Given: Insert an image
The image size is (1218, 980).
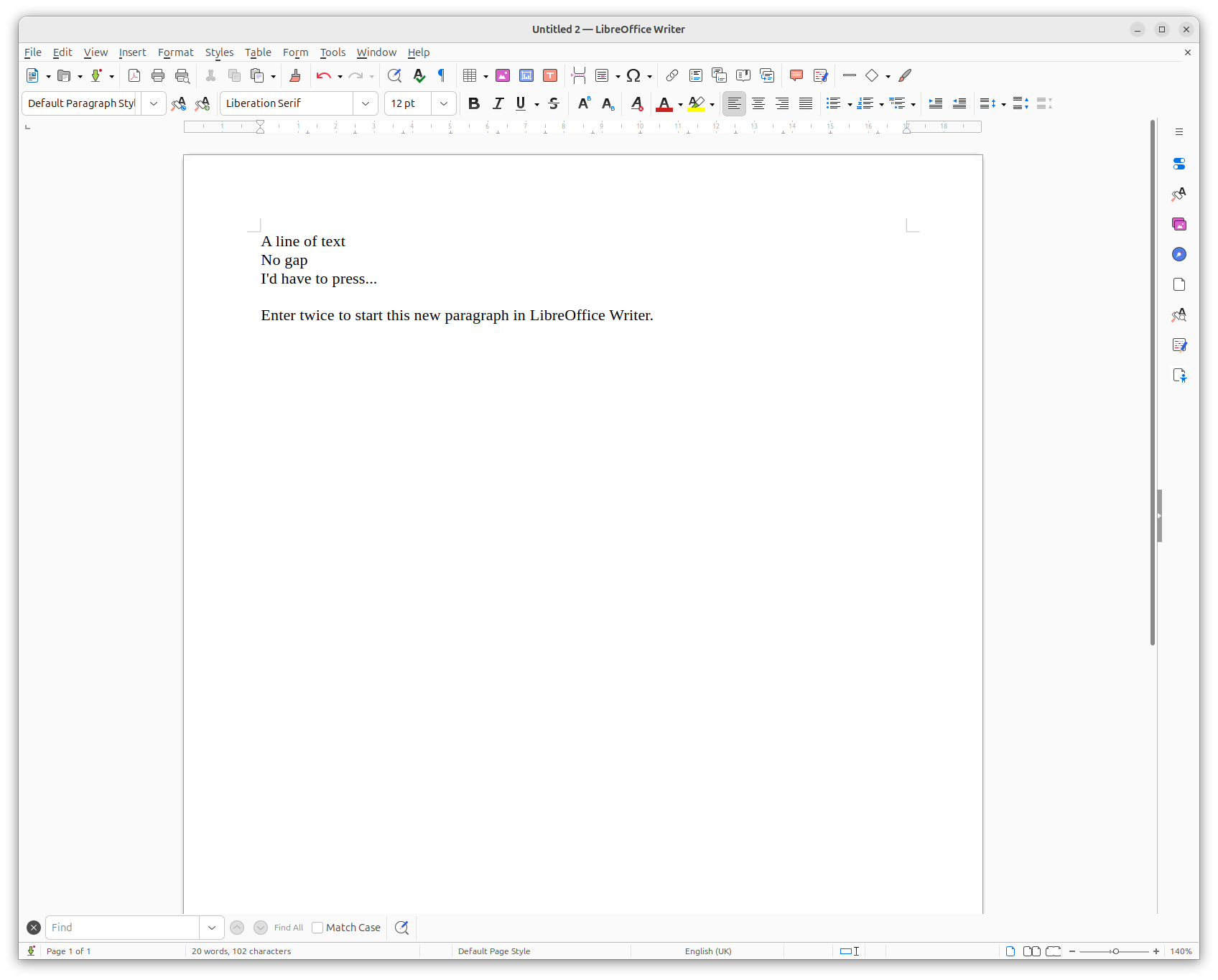Looking at the screenshot, I should pyautogui.click(x=503, y=75).
